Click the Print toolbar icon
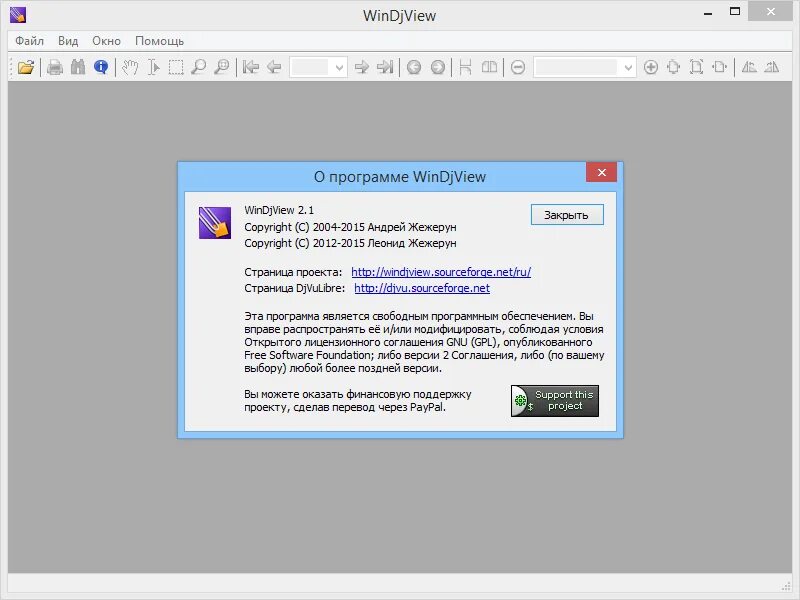This screenshot has width=800, height=600. pyautogui.click(x=55, y=67)
